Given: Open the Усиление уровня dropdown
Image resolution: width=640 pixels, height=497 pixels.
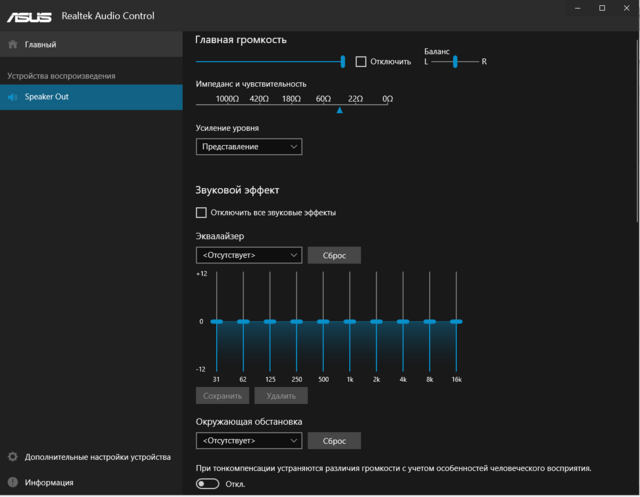Looking at the screenshot, I should point(249,147).
